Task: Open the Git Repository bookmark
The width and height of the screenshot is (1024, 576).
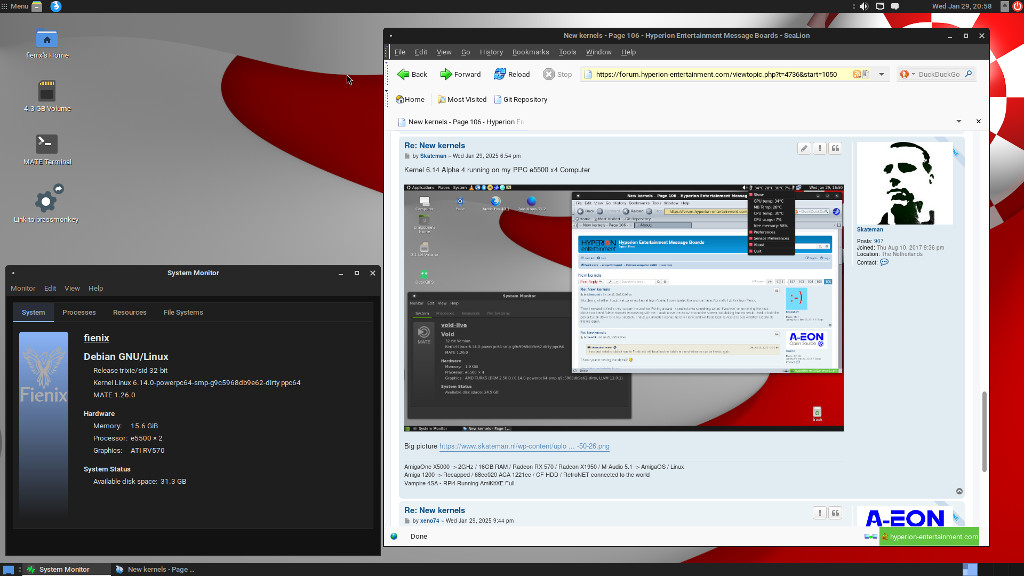Action: pyautogui.click(x=520, y=99)
